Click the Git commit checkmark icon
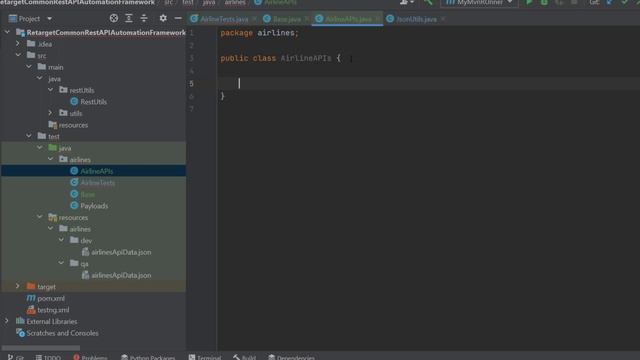This screenshot has height=360, width=640. click(x=624, y=2)
